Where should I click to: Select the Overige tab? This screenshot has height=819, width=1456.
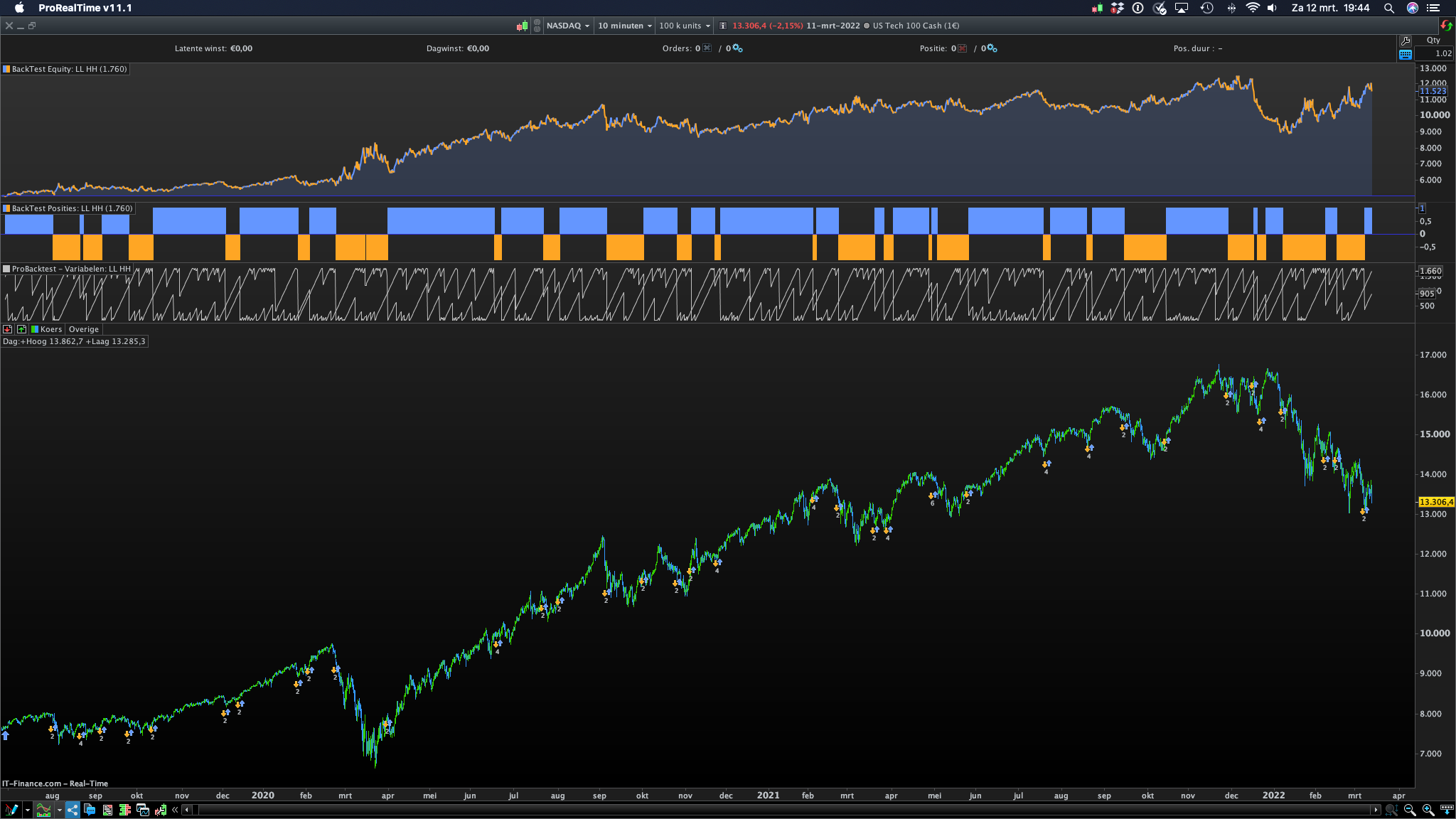pyautogui.click(x=84, y=329)
